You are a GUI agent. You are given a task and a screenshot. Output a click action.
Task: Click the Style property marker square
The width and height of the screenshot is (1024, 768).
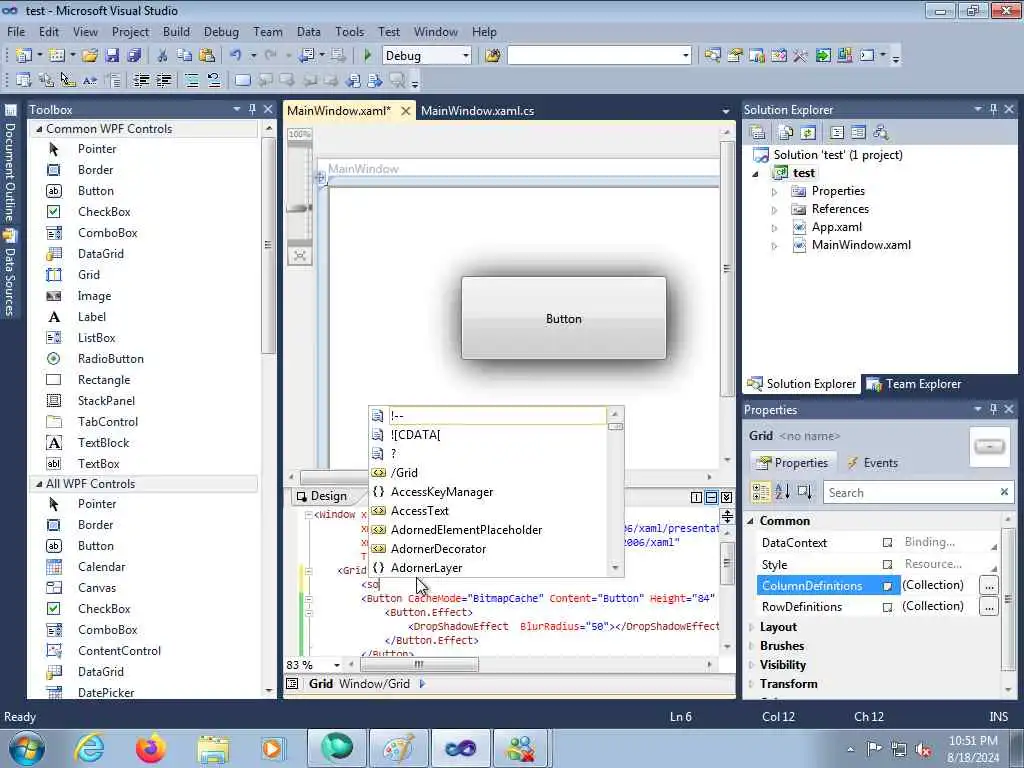(x=887, y=564)
